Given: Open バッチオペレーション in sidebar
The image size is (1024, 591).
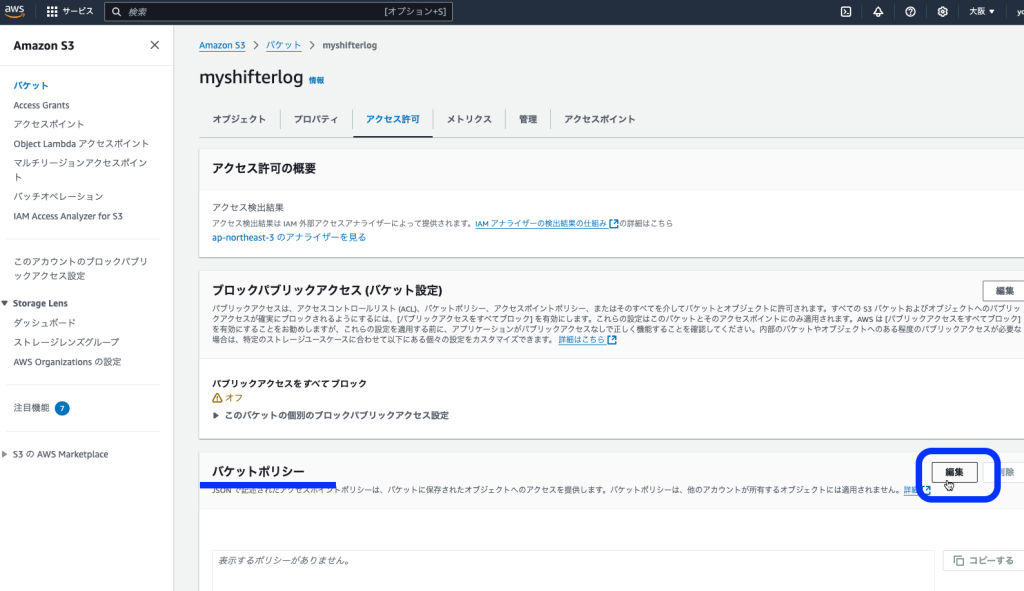Looking at the screenshot, I should point(58,197).
